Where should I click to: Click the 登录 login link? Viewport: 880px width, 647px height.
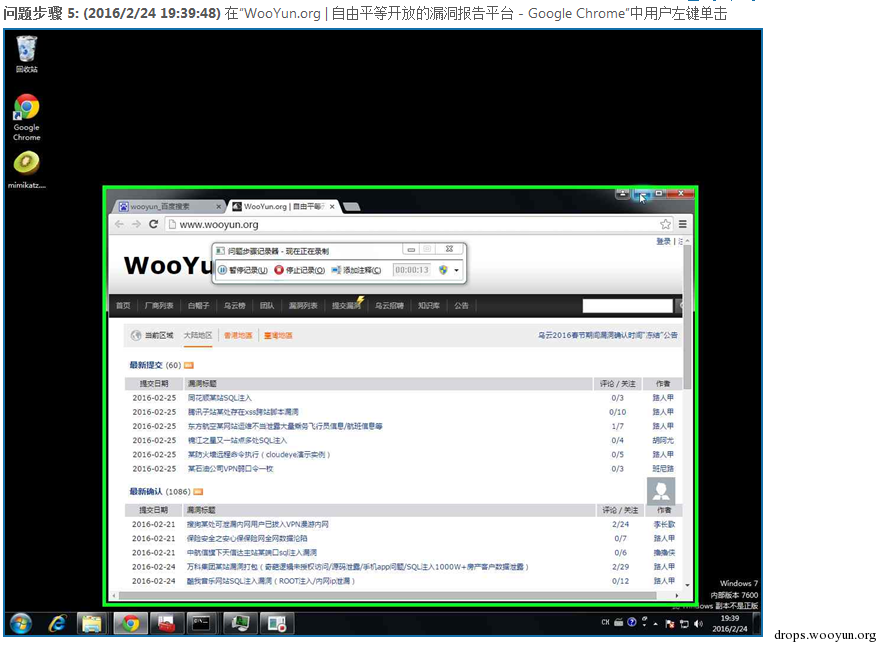coord(663,241)
